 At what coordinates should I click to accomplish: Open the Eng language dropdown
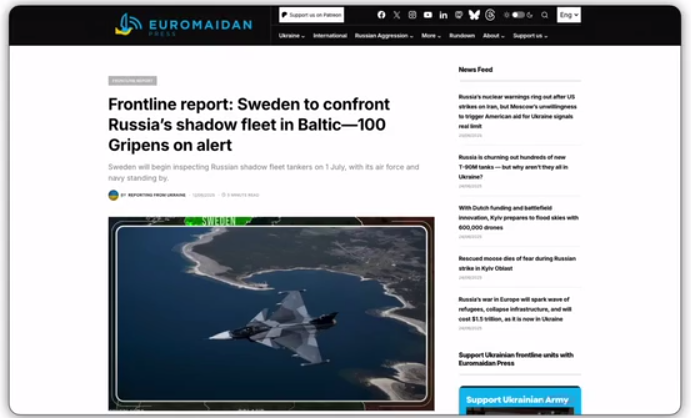pos(569,15)
